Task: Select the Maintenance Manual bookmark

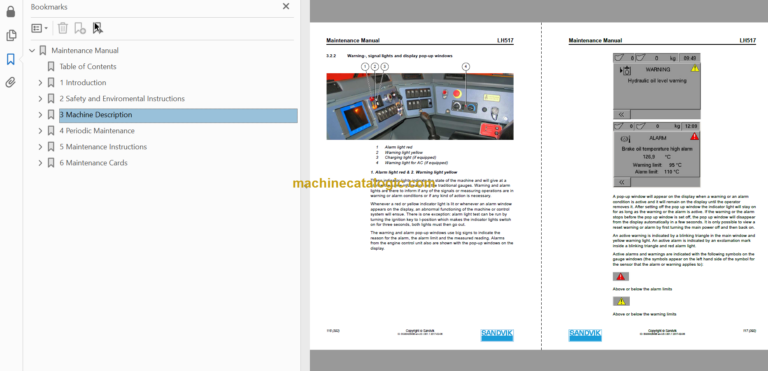Action: [85, 50]
